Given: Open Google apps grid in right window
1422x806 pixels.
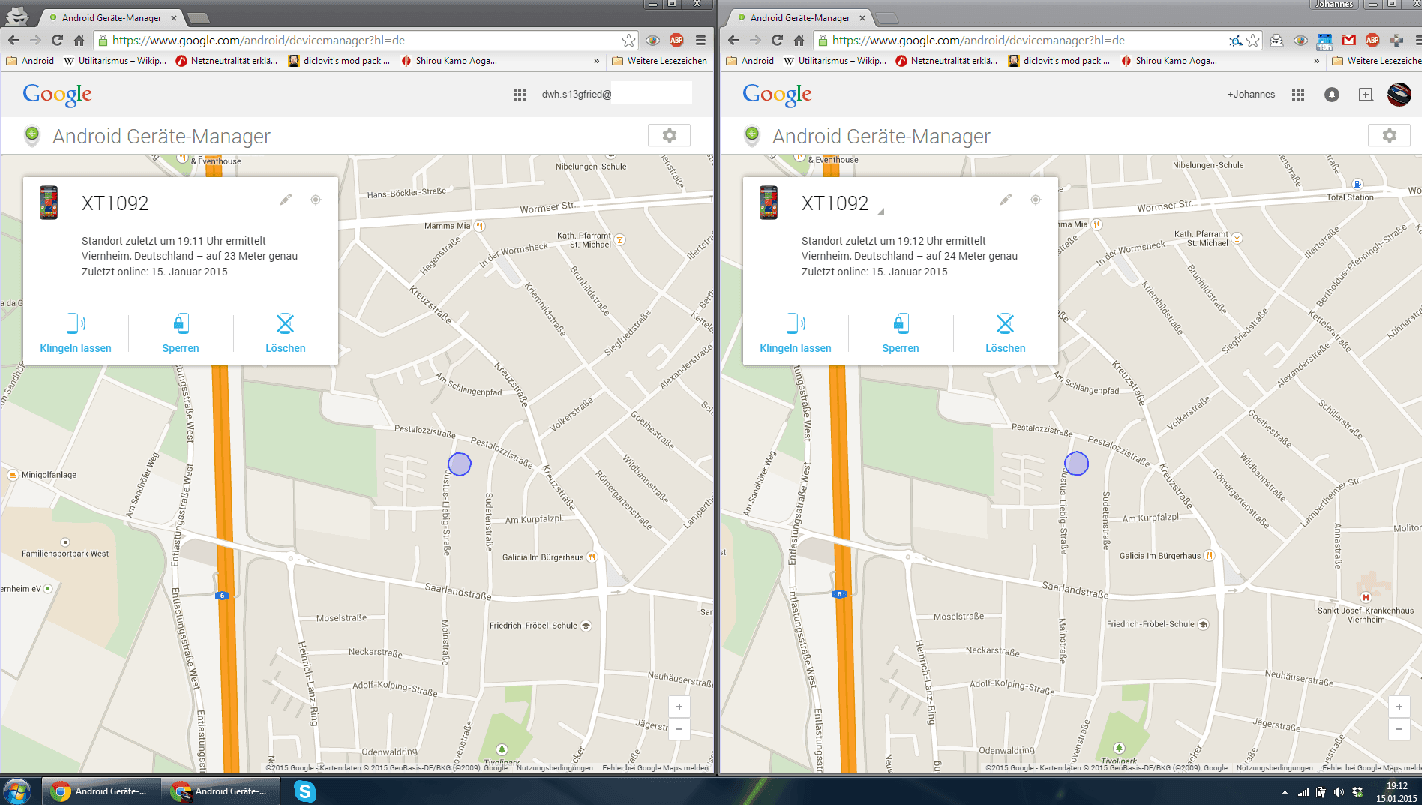Looking at the screenshot, I should tap(1298, 95).
